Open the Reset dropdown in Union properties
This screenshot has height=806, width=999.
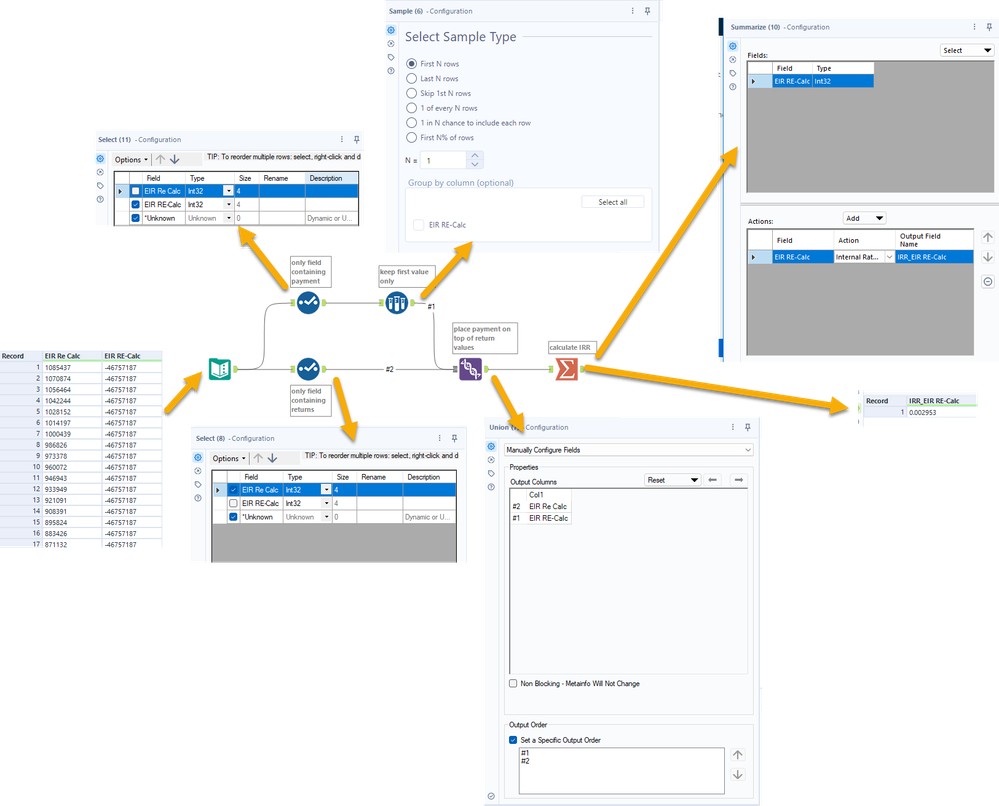(x=673, y=480)
